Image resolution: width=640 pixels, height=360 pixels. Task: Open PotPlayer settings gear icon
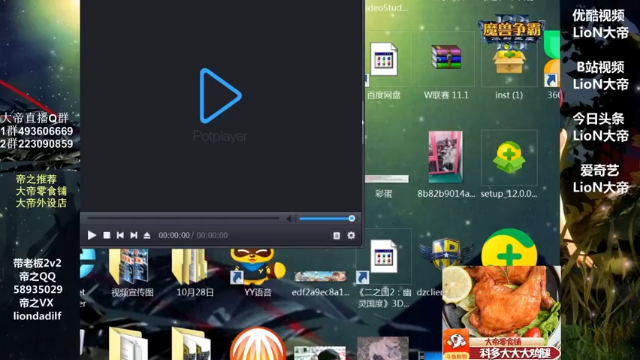pyautogui.click(x=351, y=236)
